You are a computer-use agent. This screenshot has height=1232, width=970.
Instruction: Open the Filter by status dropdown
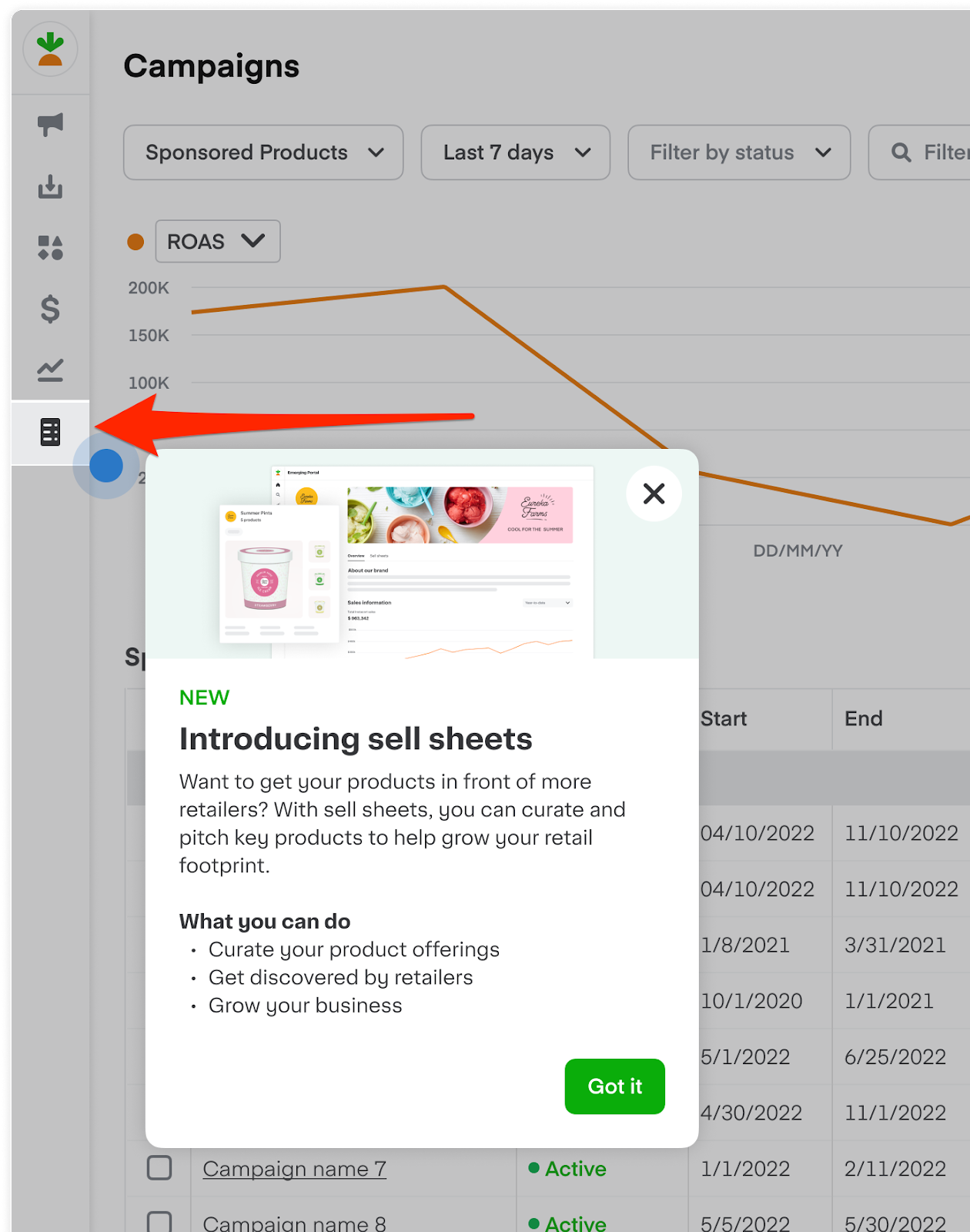pos(739,152)
